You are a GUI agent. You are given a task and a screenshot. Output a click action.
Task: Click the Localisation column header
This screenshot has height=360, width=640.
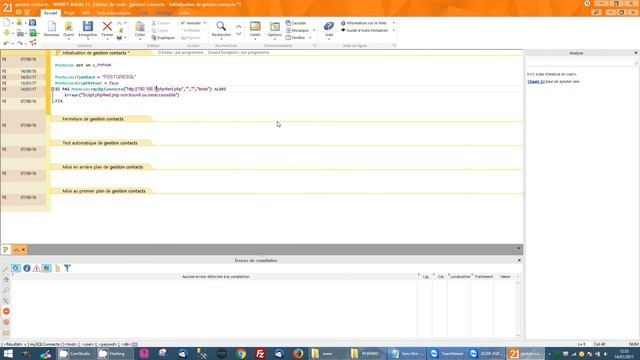click(460, 277)
